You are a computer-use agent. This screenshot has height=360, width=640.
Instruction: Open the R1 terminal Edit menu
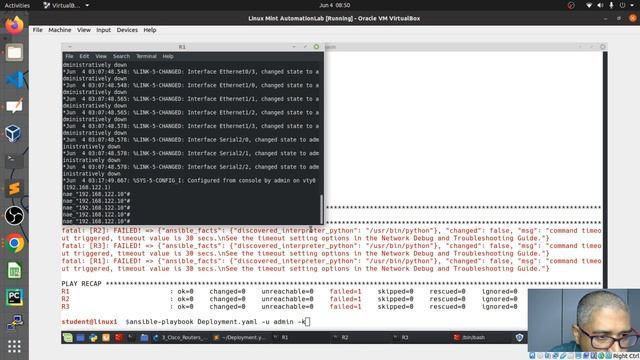(x=84, y=56)
